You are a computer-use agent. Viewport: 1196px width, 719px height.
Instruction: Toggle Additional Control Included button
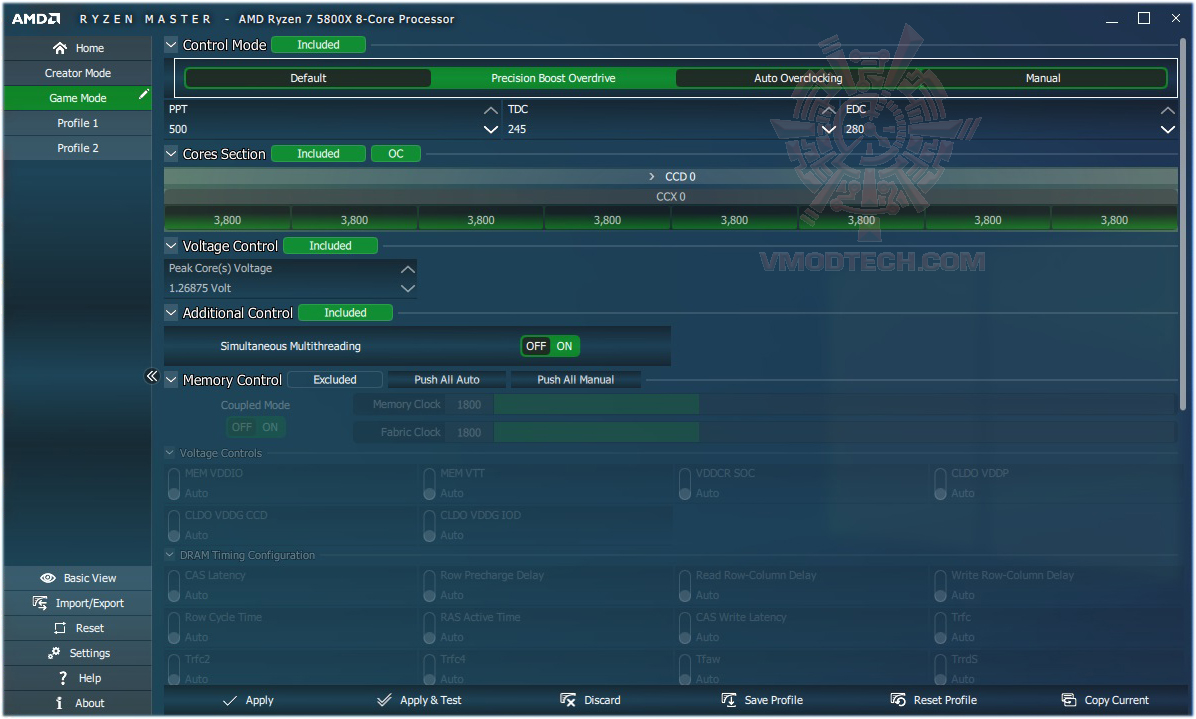tap(346, 313)
